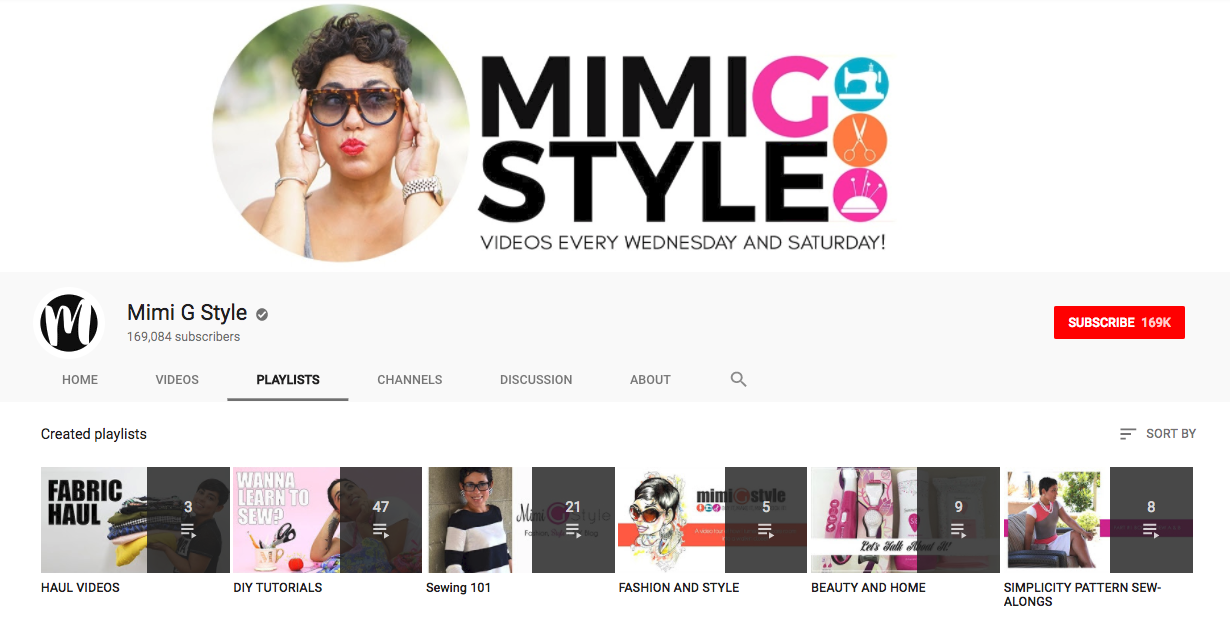Select the Playlists tab

288,380
